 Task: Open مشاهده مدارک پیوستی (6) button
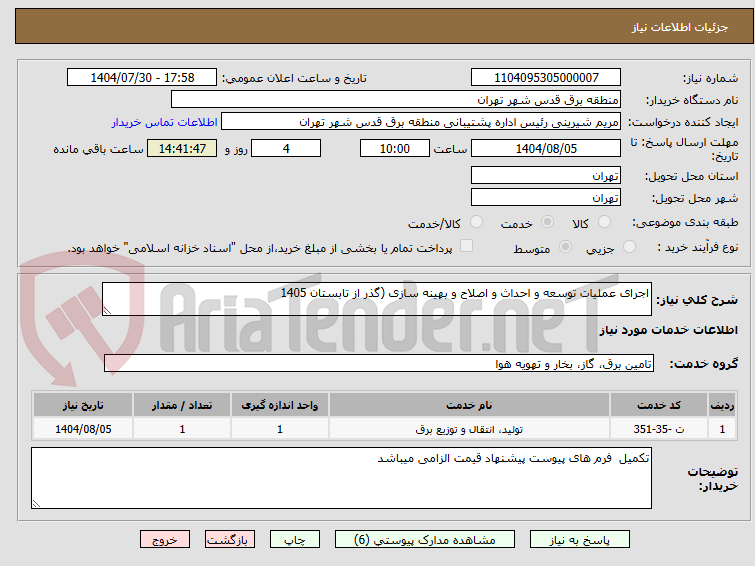click(x=425, y=540)
